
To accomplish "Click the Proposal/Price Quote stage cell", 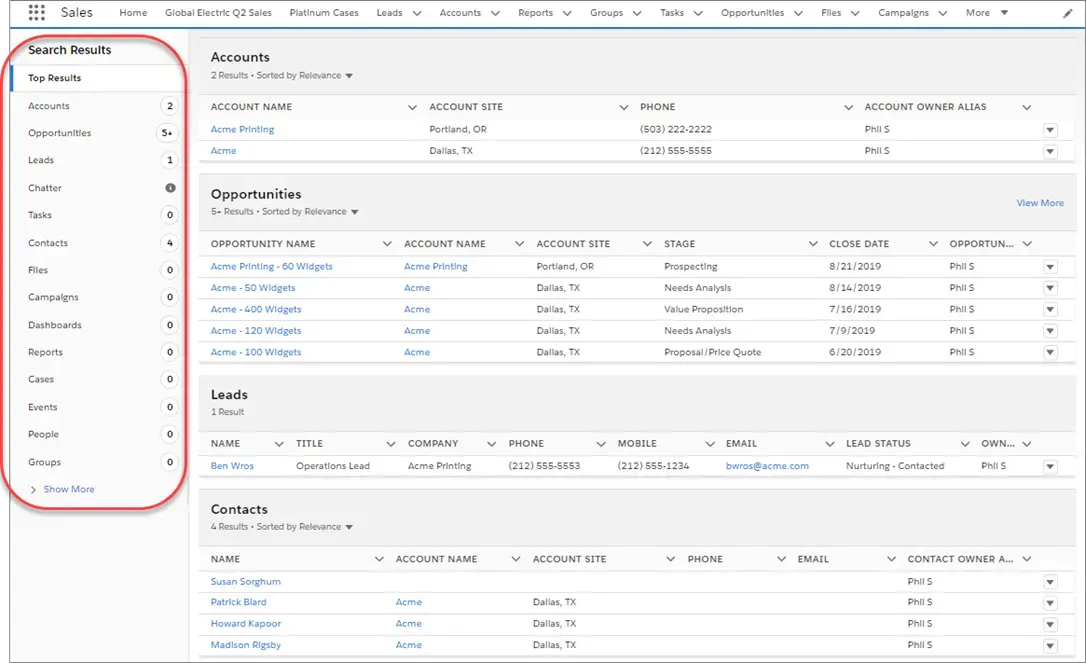I will pos(713,353).
